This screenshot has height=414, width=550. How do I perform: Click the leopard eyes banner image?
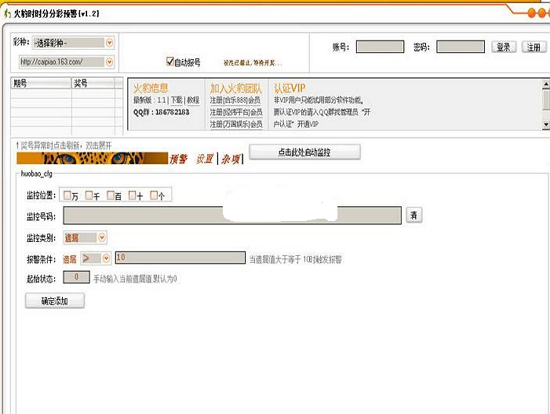pos(92,158)
